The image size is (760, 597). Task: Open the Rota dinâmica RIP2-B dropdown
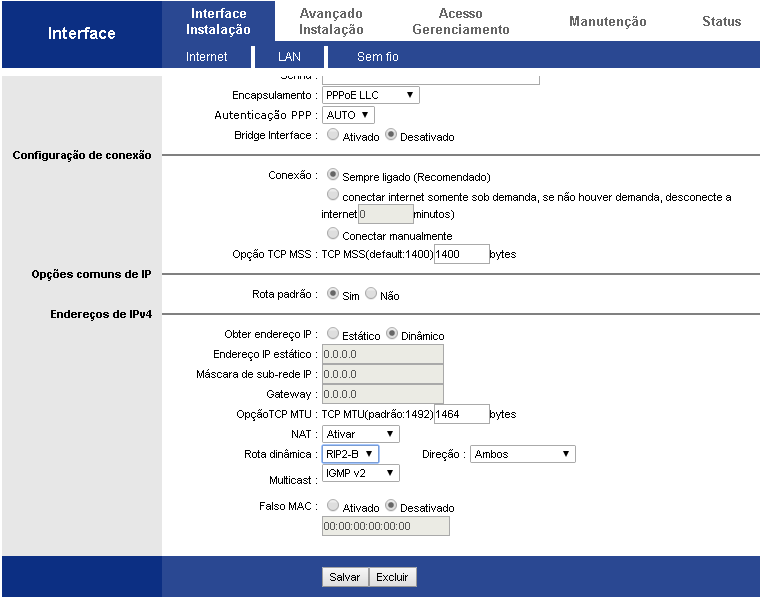coord(350,454)
